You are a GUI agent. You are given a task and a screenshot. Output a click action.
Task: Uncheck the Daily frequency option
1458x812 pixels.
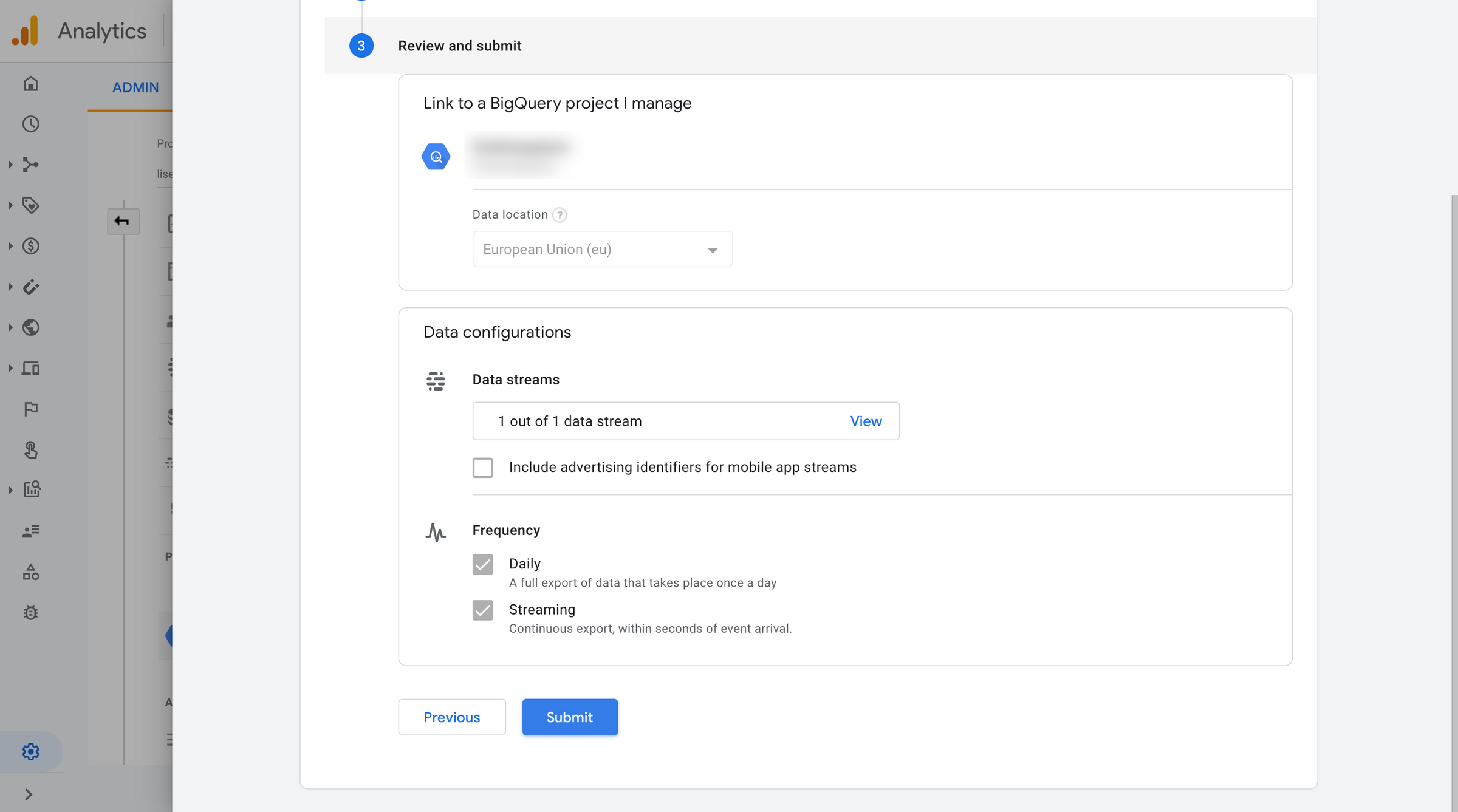(482, 564)
